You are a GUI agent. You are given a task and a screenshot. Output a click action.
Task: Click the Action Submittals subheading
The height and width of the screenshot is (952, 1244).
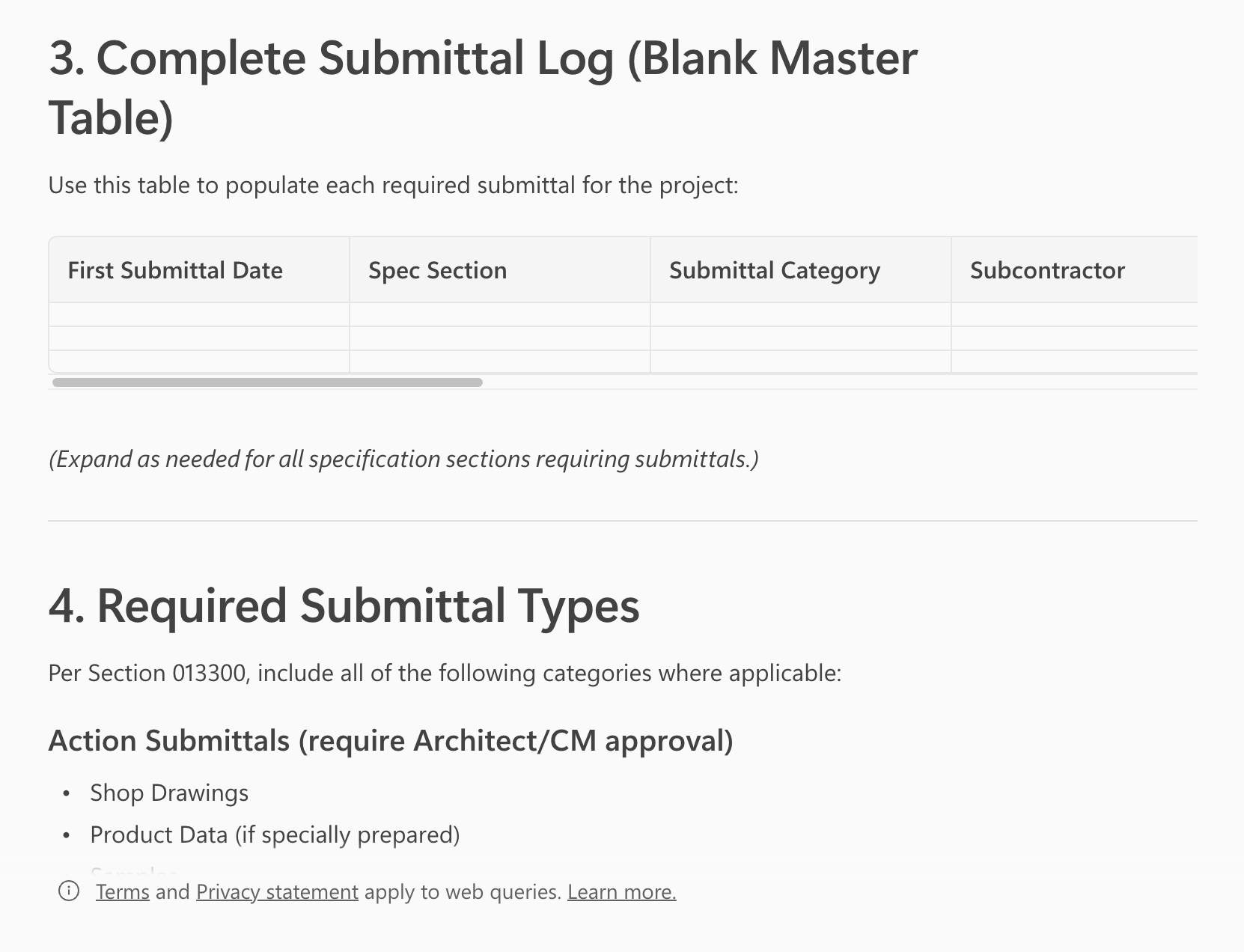click(390, 741)
